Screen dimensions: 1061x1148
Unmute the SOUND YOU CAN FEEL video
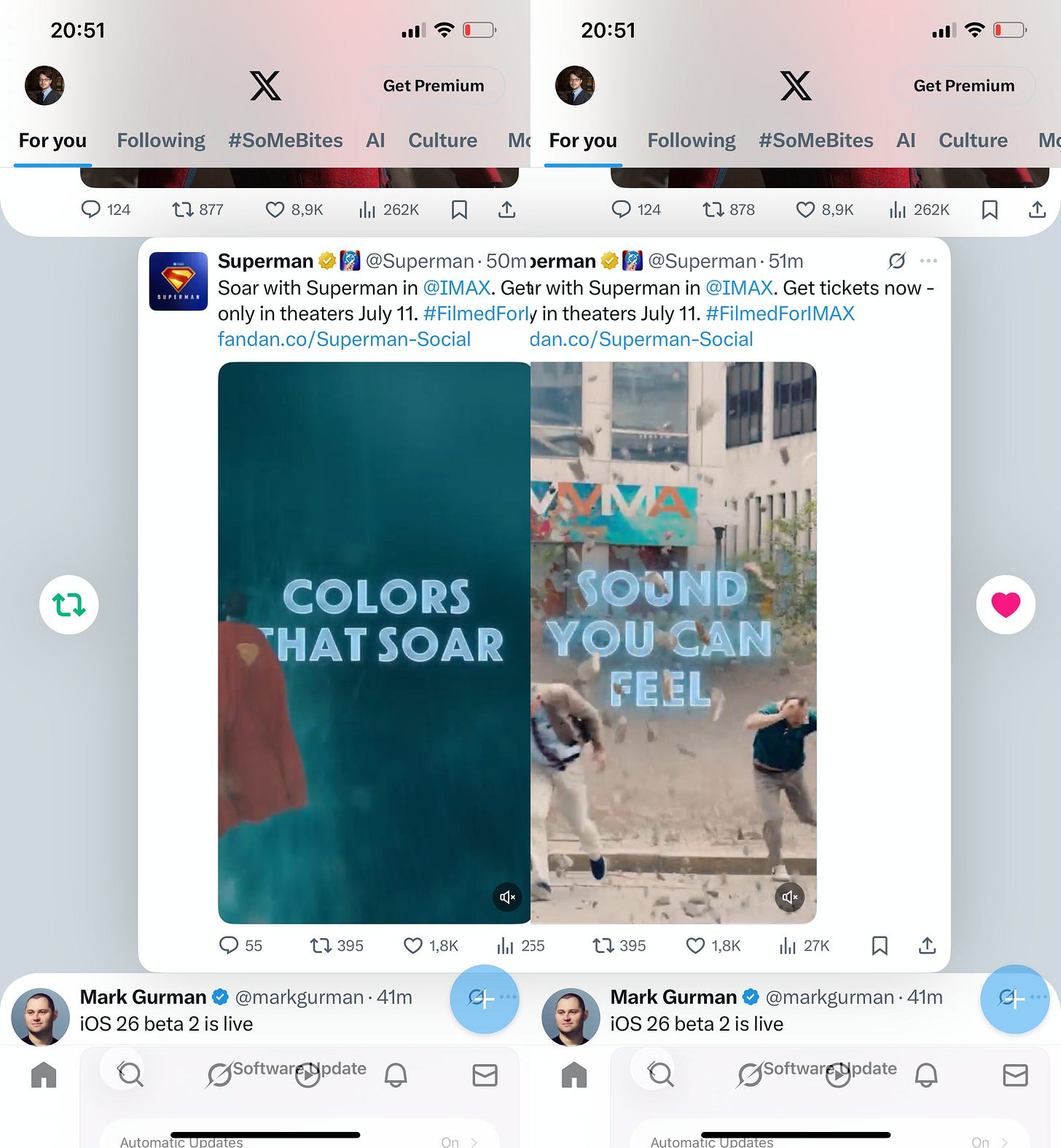point(790,897)
